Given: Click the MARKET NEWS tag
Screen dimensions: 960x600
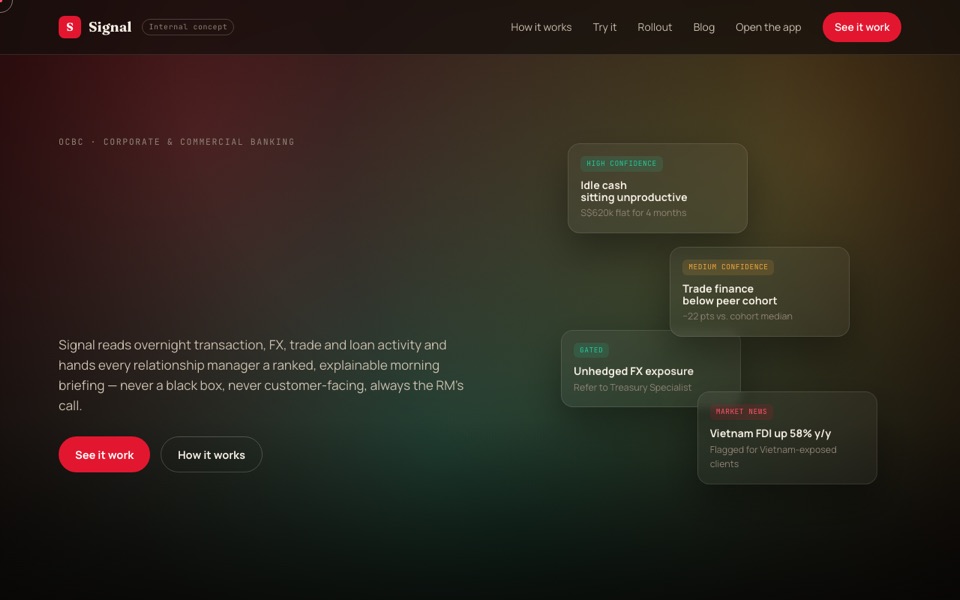Looking at the screenshot, I should (x=741, y=411).
